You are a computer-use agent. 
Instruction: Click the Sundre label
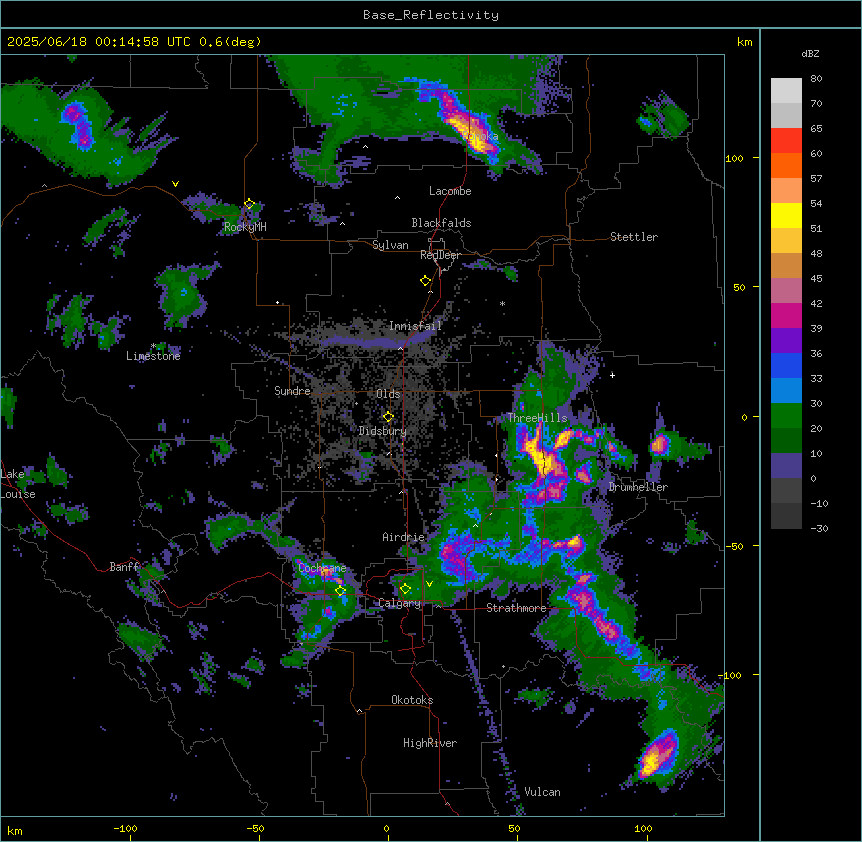tap(292, 391)
